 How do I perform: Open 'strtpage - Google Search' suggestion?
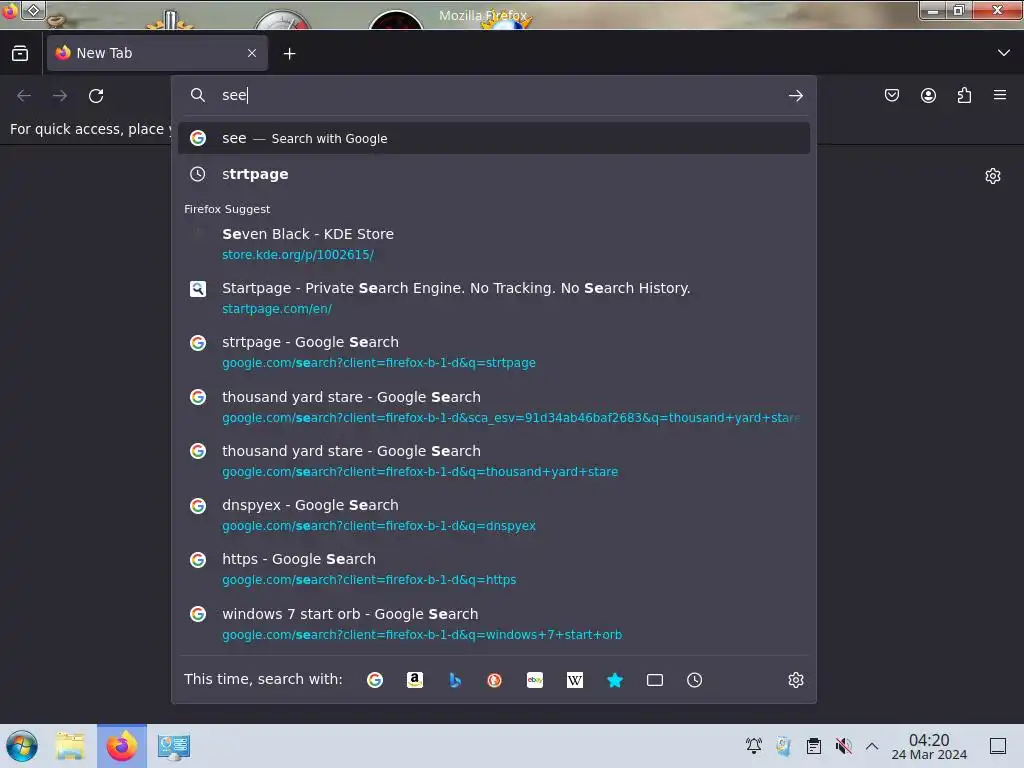coord(494,352)
